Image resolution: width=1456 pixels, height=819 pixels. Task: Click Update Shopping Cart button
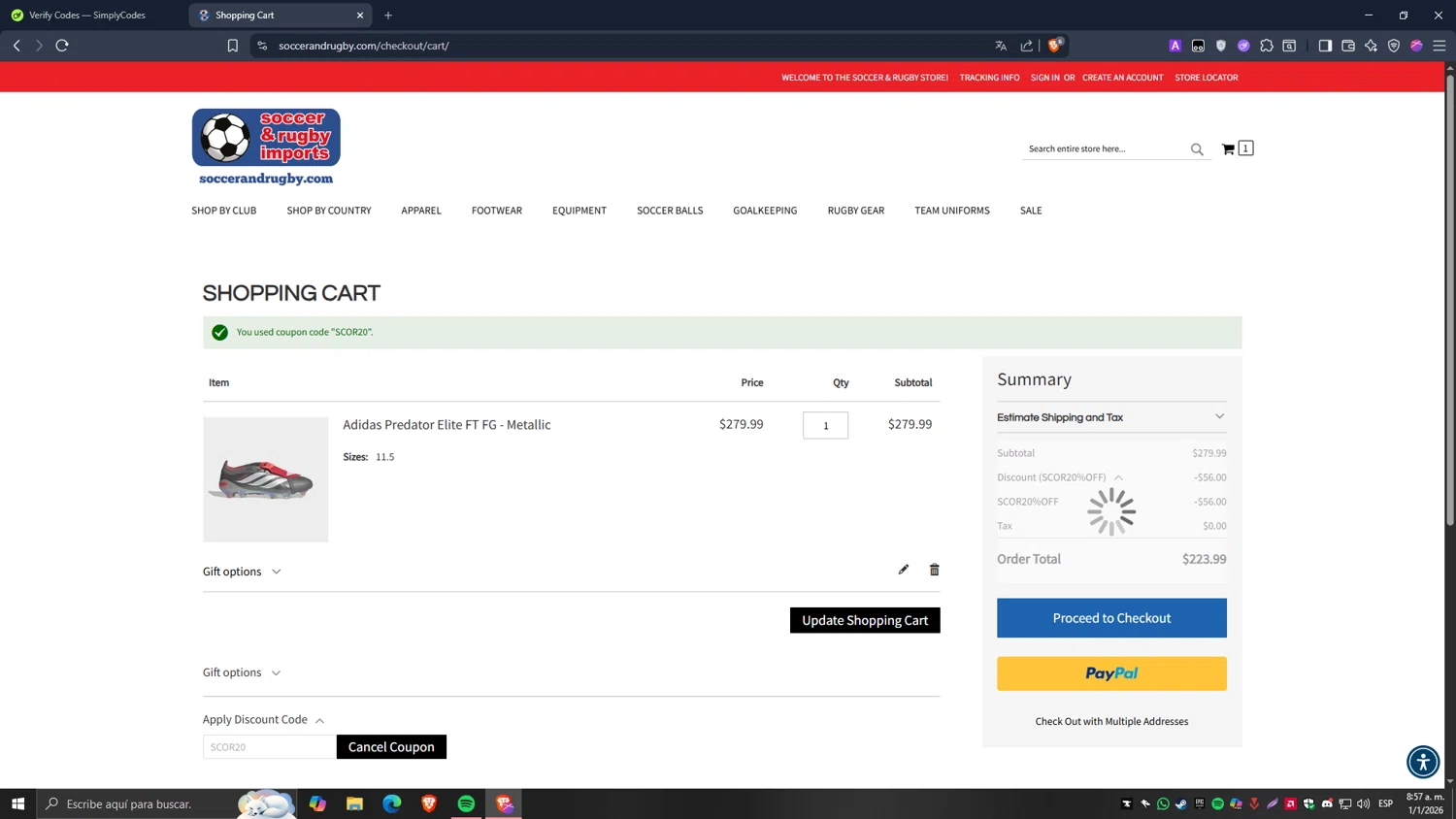coord(865,620)
